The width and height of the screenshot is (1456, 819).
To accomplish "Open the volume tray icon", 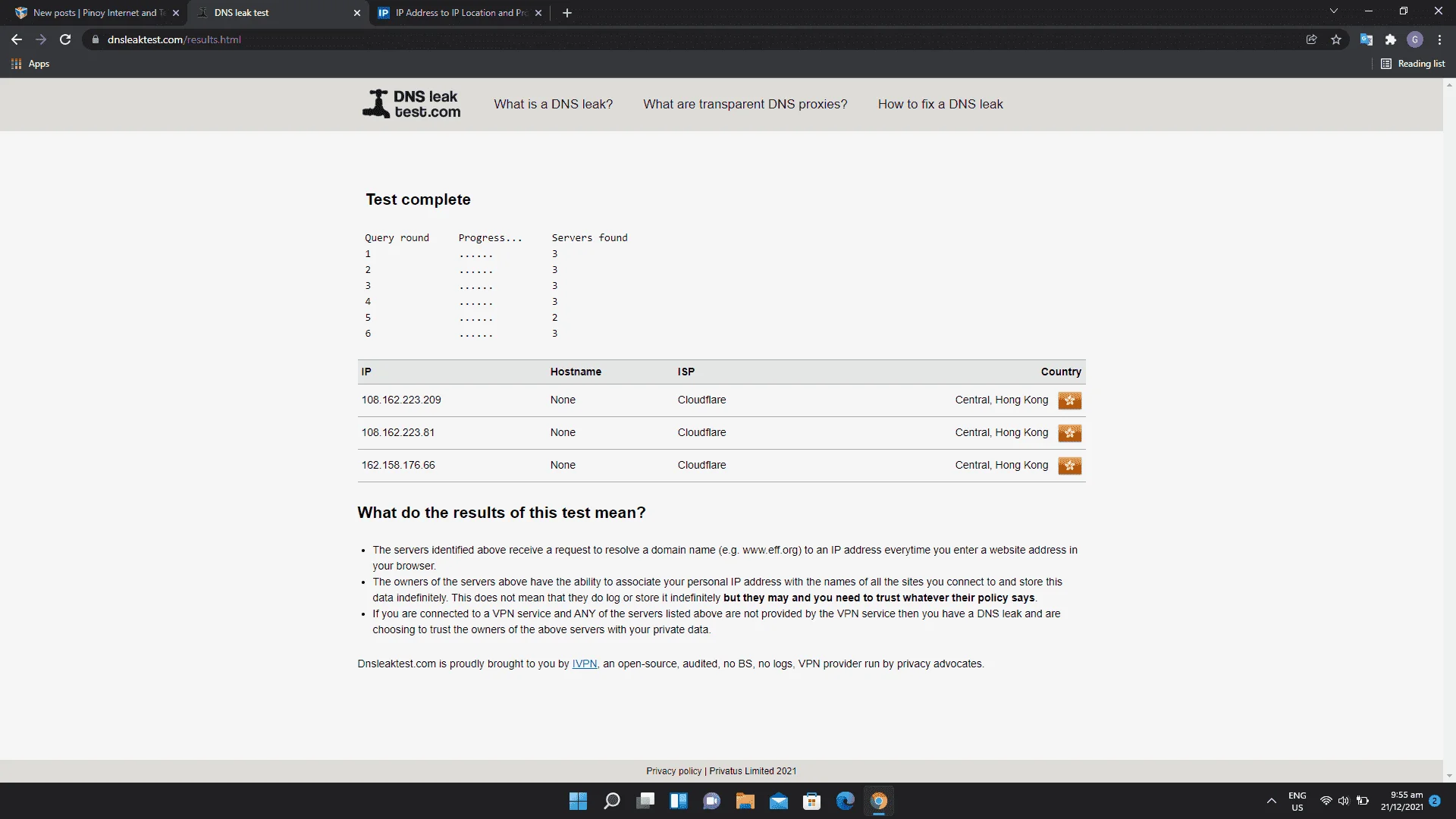I will coord(1344,802).
